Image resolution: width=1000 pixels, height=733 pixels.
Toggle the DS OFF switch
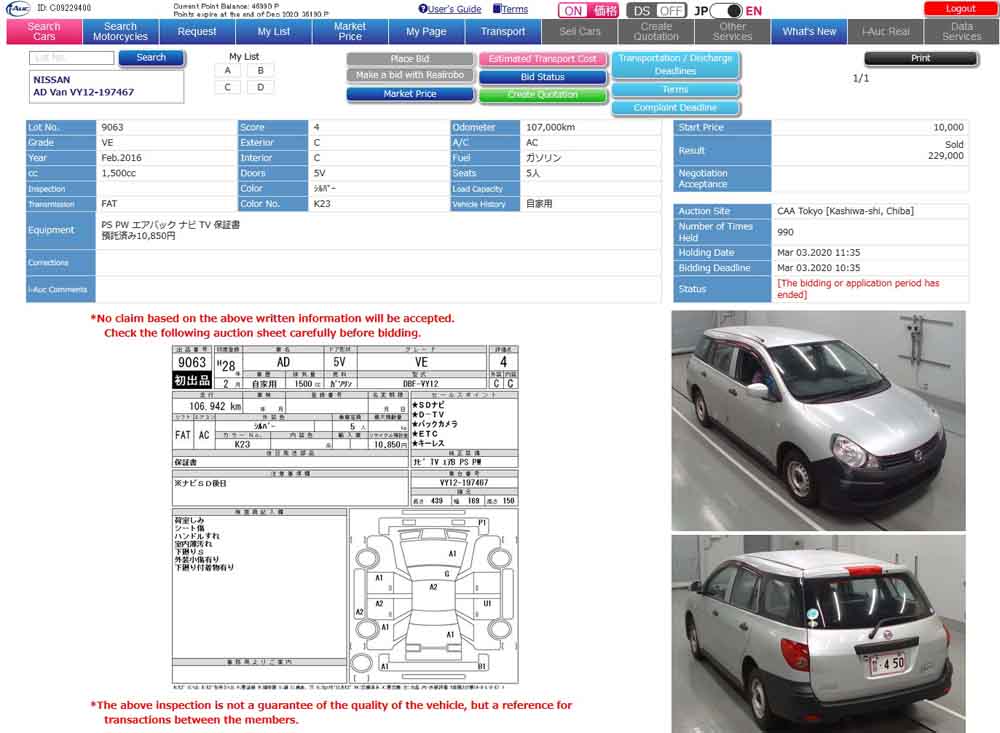tap(656, 11)
